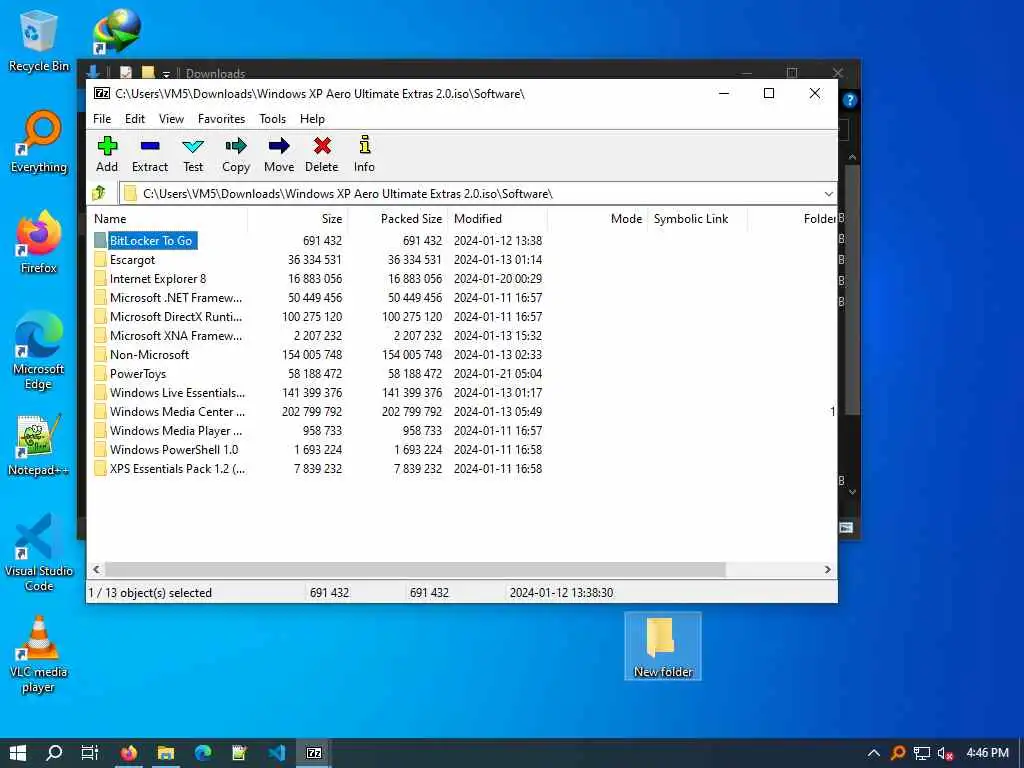The image size is (1024, 768).
Task: Open the Favorites menu
Action: click(x=221, y=119)
